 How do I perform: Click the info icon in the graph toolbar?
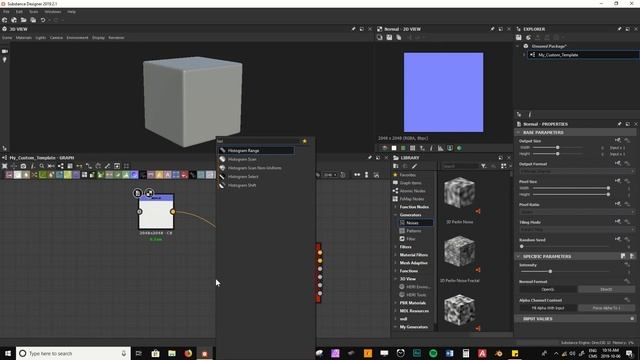coord(33,166)
